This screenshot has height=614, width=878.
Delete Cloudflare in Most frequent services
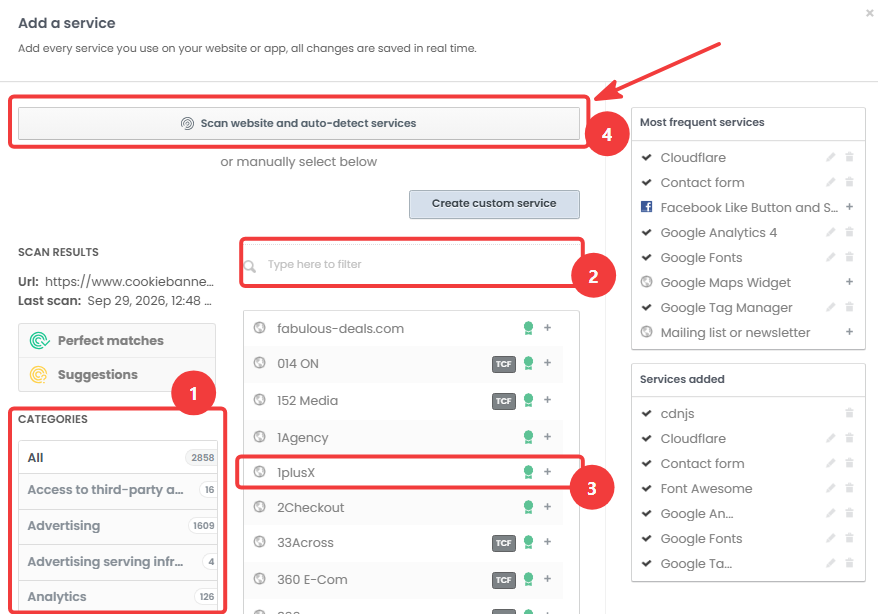[849, 157]
